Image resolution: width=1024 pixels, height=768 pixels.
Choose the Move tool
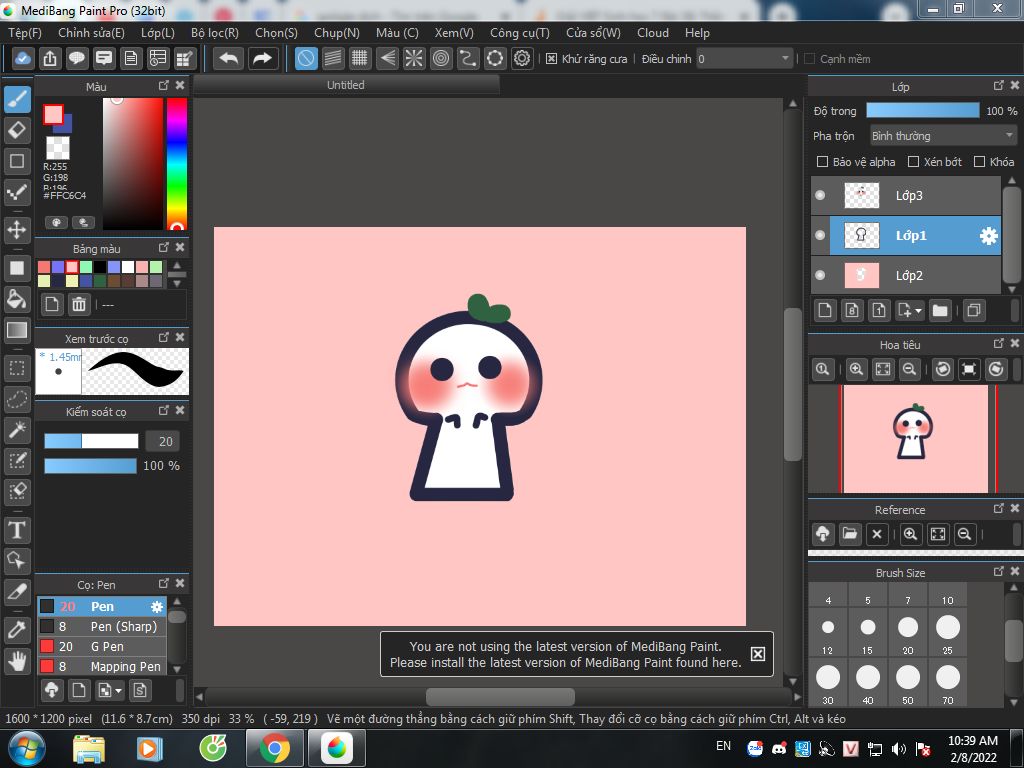point(18,230)
